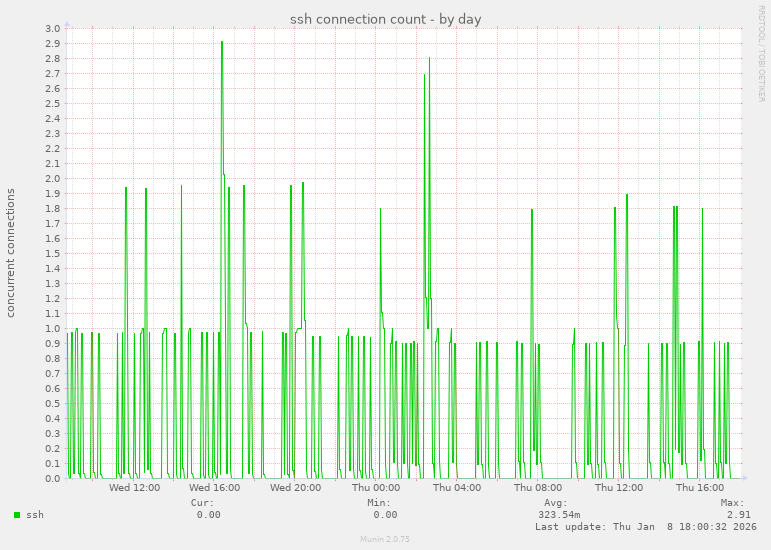The height and width of the screenshot is (550, 771).
Task: Click the graph title 'ssh connection count - by day'
Action: [x=386, y=19]
